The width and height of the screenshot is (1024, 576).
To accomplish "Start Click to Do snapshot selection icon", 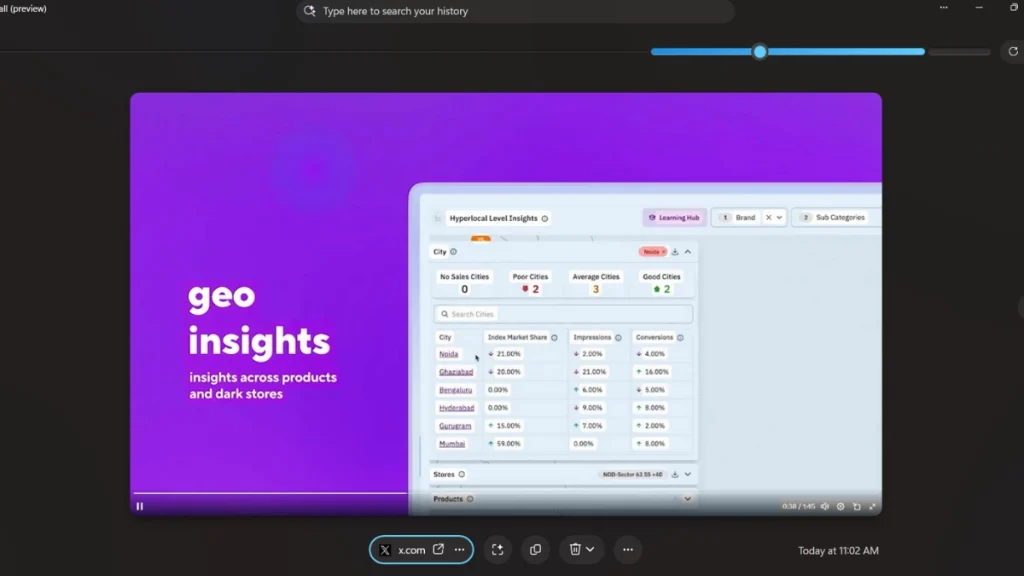I will 498,550.
